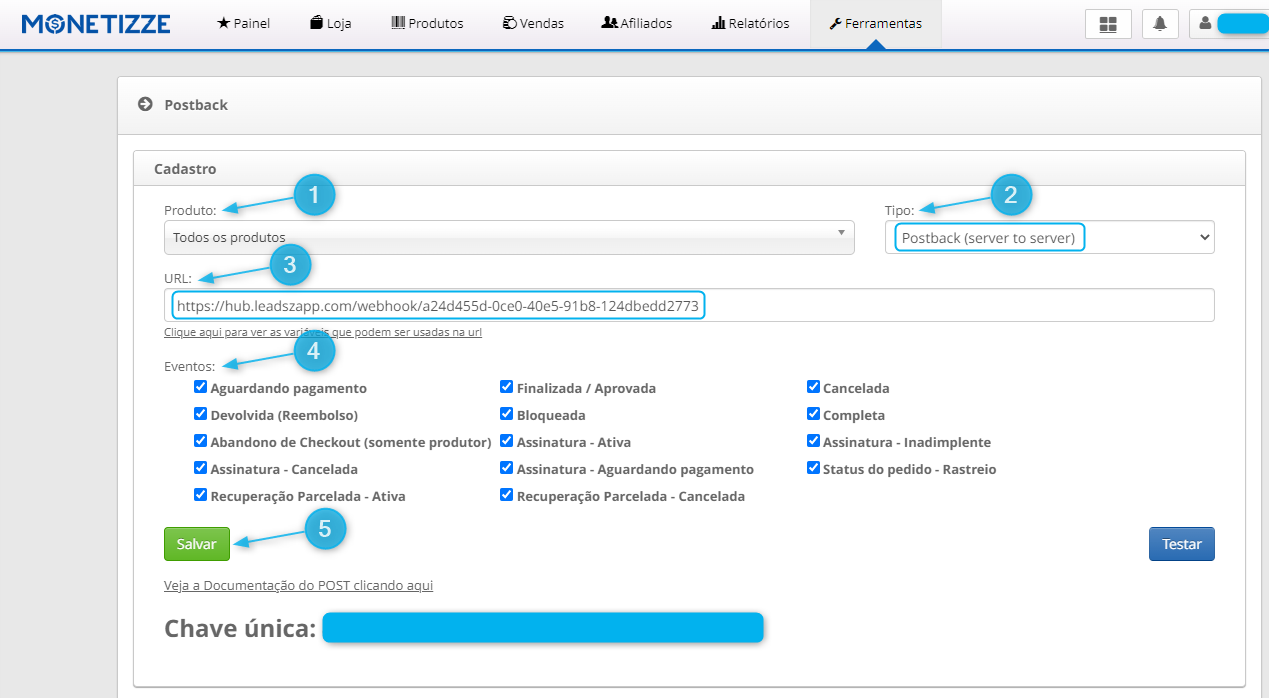Open the POST documentation link

coord(298,586)
